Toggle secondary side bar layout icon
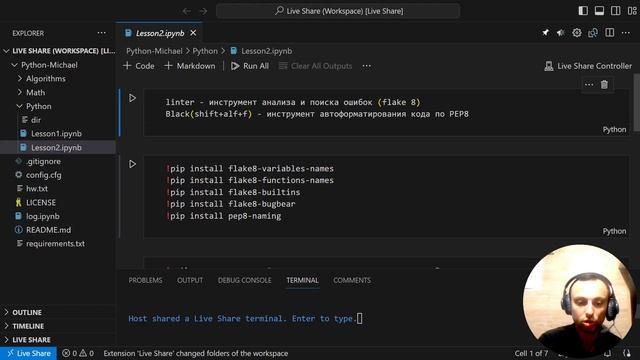 (616, 11)
